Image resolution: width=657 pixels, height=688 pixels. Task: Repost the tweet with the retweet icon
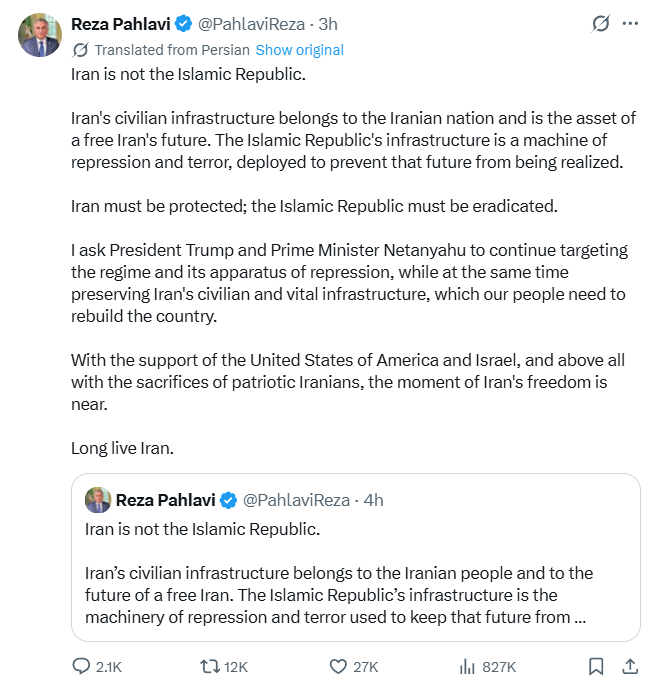(211, 666)
